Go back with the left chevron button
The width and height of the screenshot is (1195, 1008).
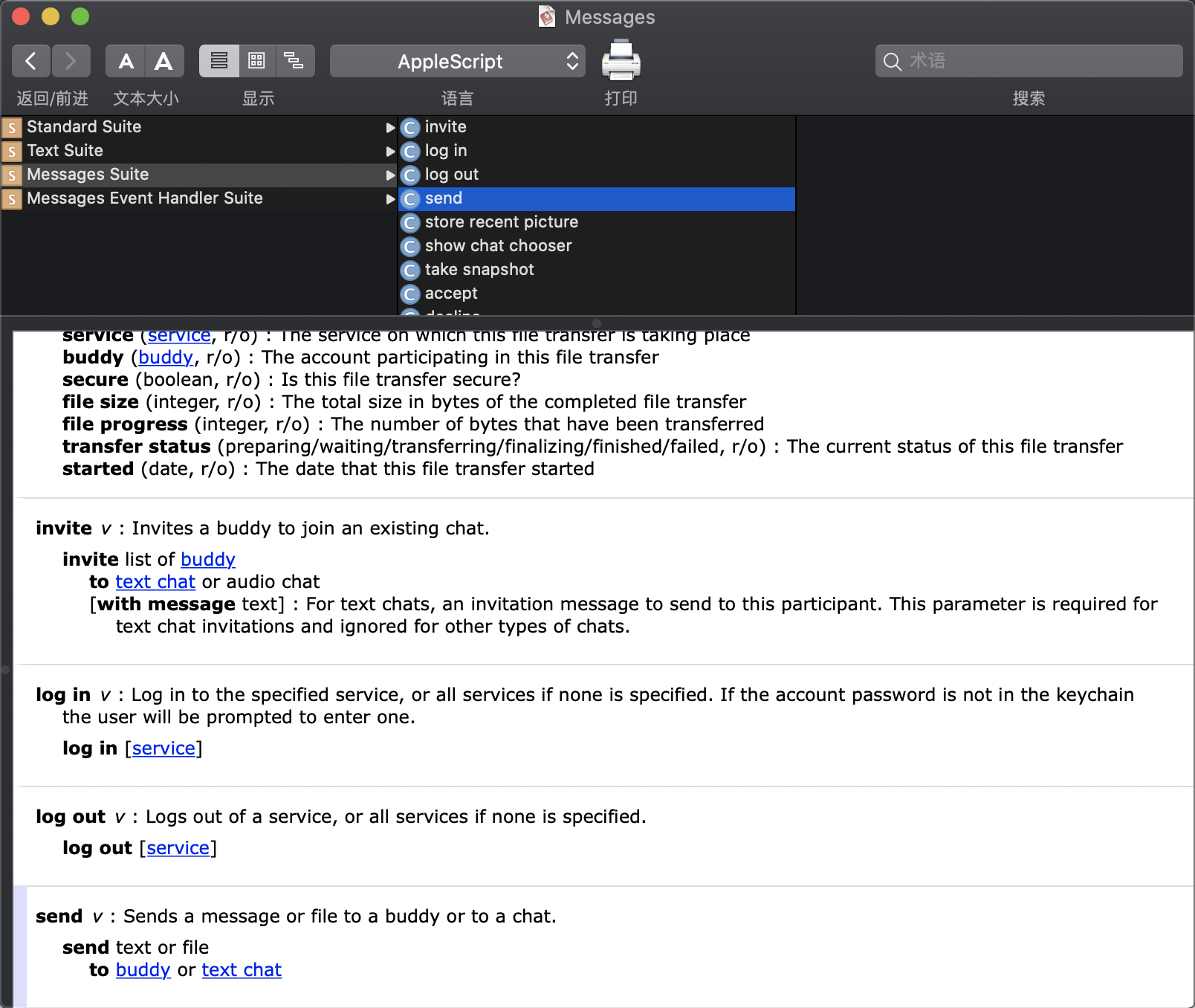[x=31, y=61]
